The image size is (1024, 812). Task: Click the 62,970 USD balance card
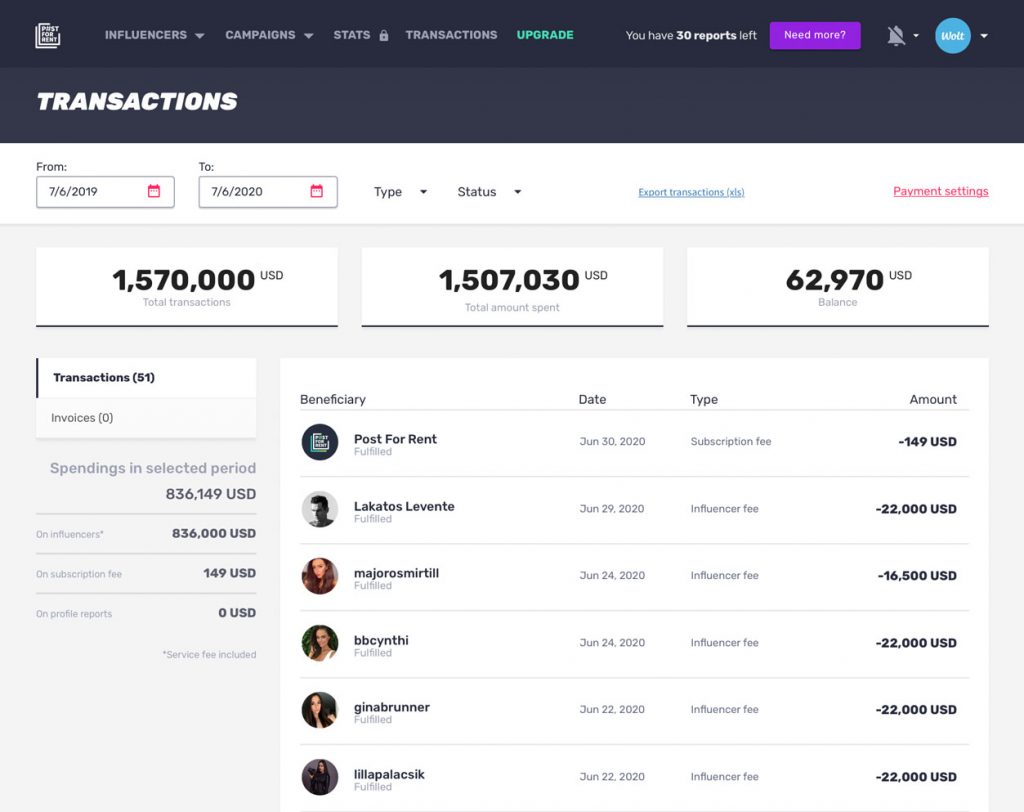(x=838, y=286)
